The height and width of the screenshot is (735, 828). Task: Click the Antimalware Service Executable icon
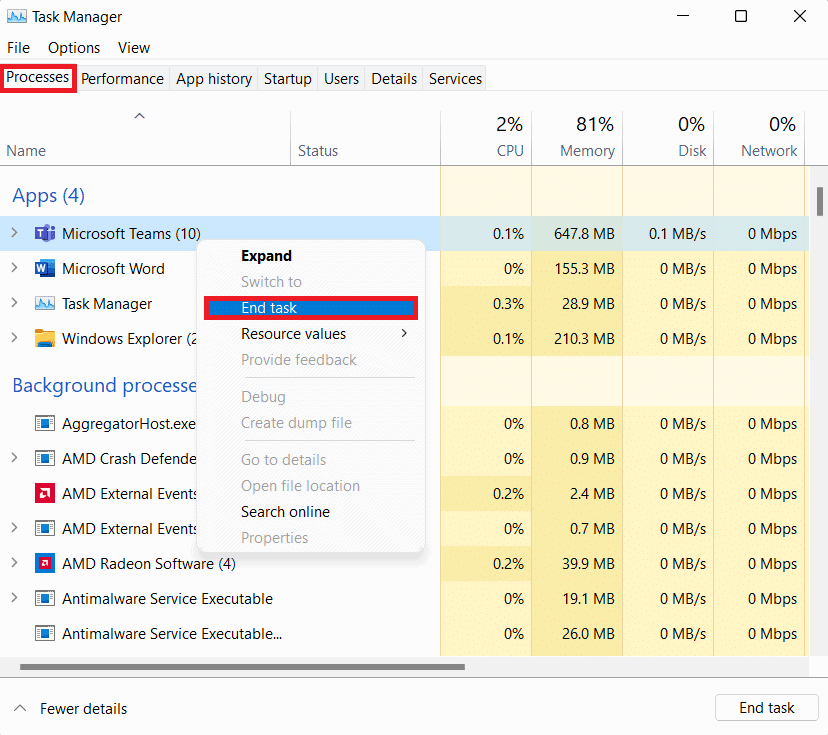pyautogui.click(x=45, y=598)
